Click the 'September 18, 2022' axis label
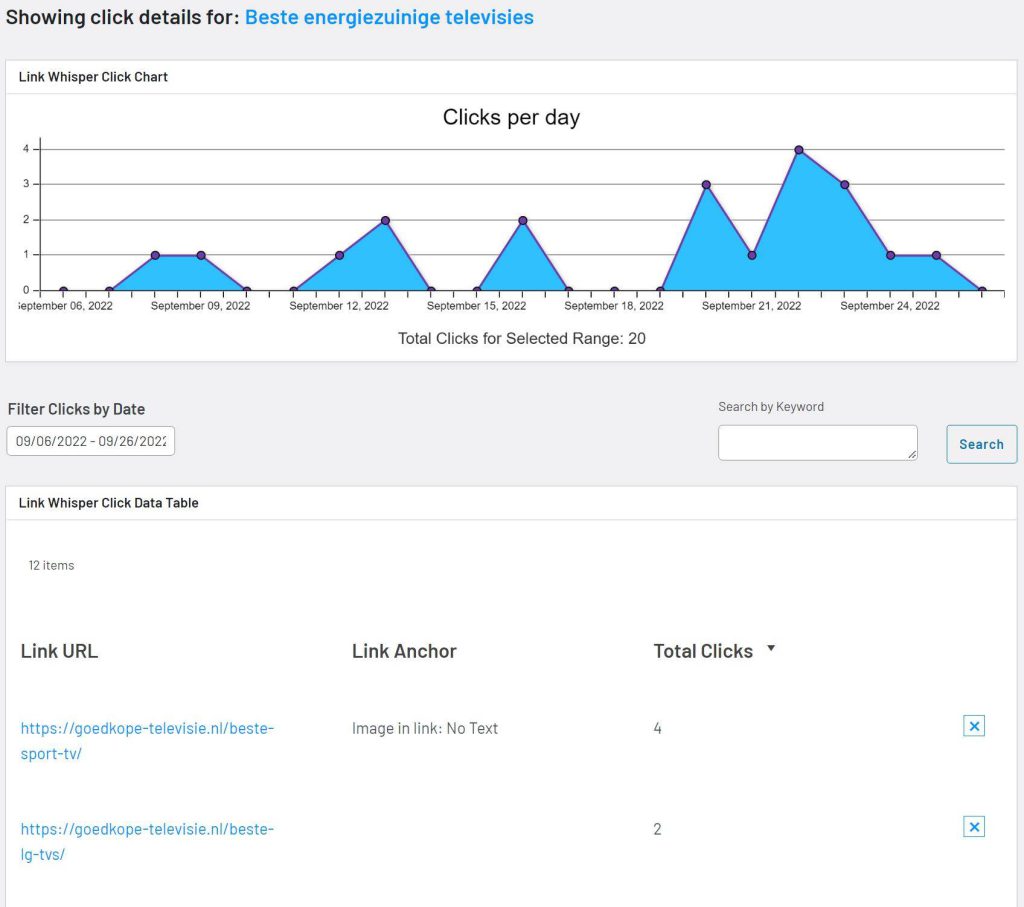The image size is (1024, 907). [x=614, y=306]
